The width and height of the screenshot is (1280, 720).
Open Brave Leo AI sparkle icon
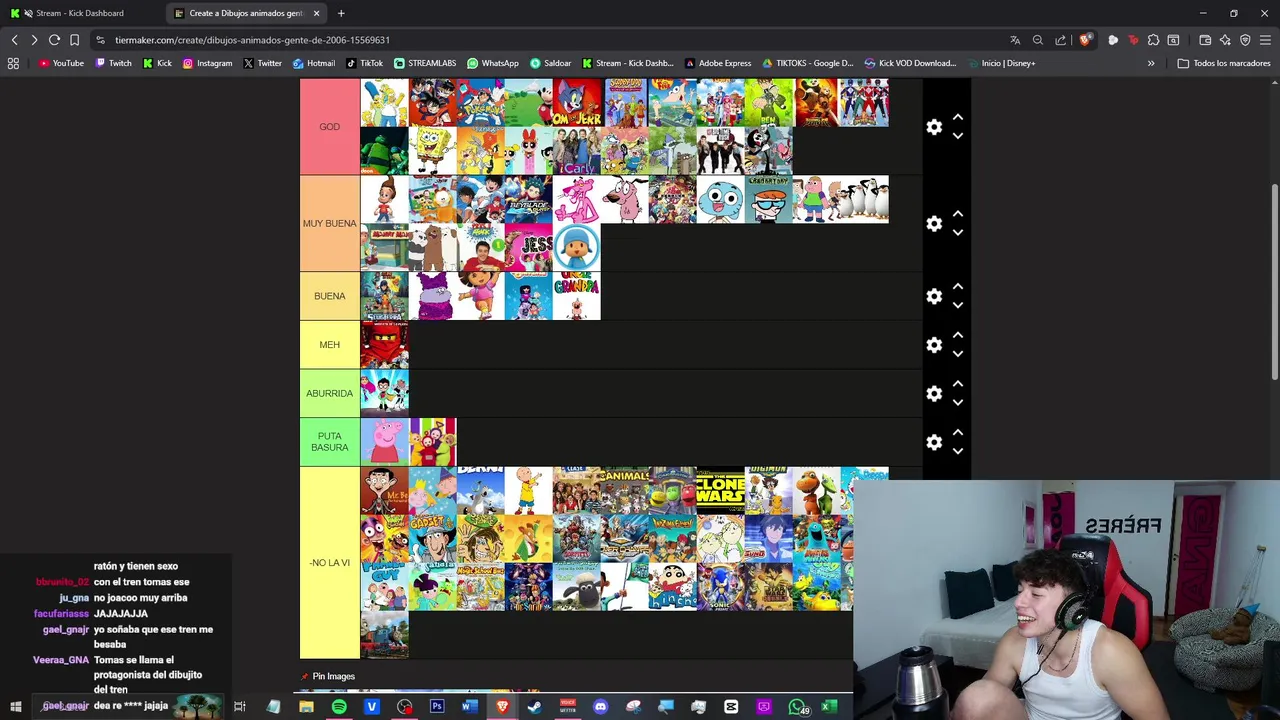(x=1225, y=40)
